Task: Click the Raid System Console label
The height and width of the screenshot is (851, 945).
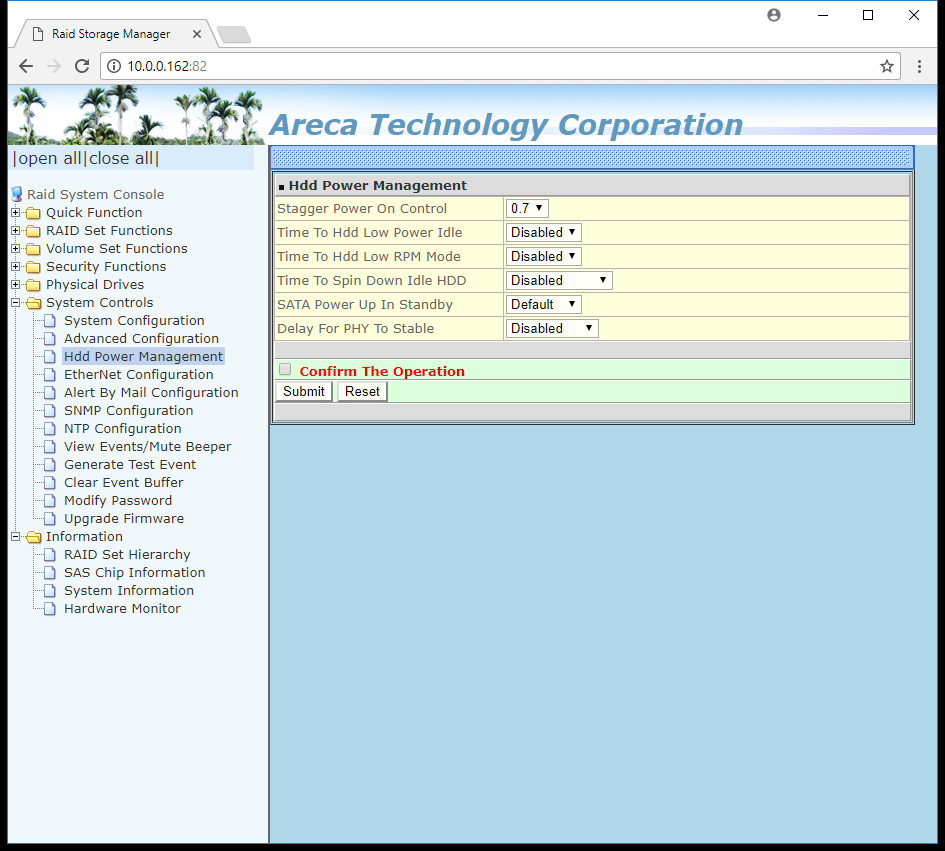Action: (95, 195)
